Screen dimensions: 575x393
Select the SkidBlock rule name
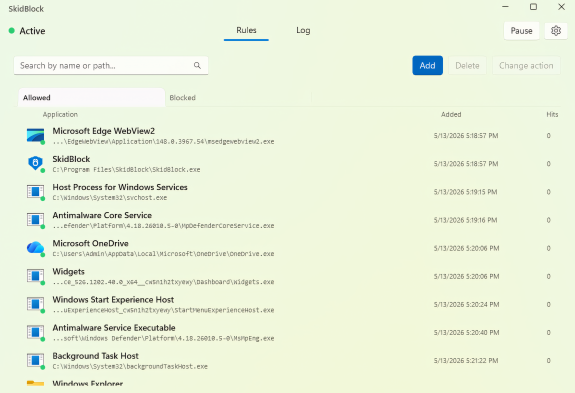(x=71, y=159)
